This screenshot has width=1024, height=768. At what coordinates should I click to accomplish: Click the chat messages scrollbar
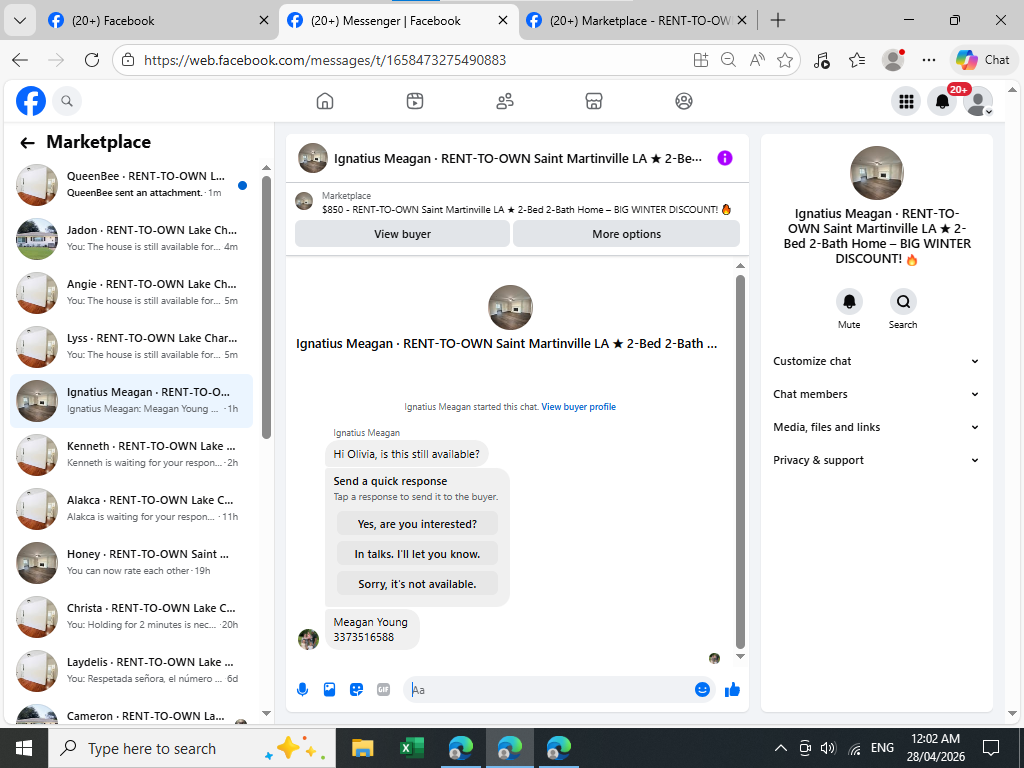point(740,460)
